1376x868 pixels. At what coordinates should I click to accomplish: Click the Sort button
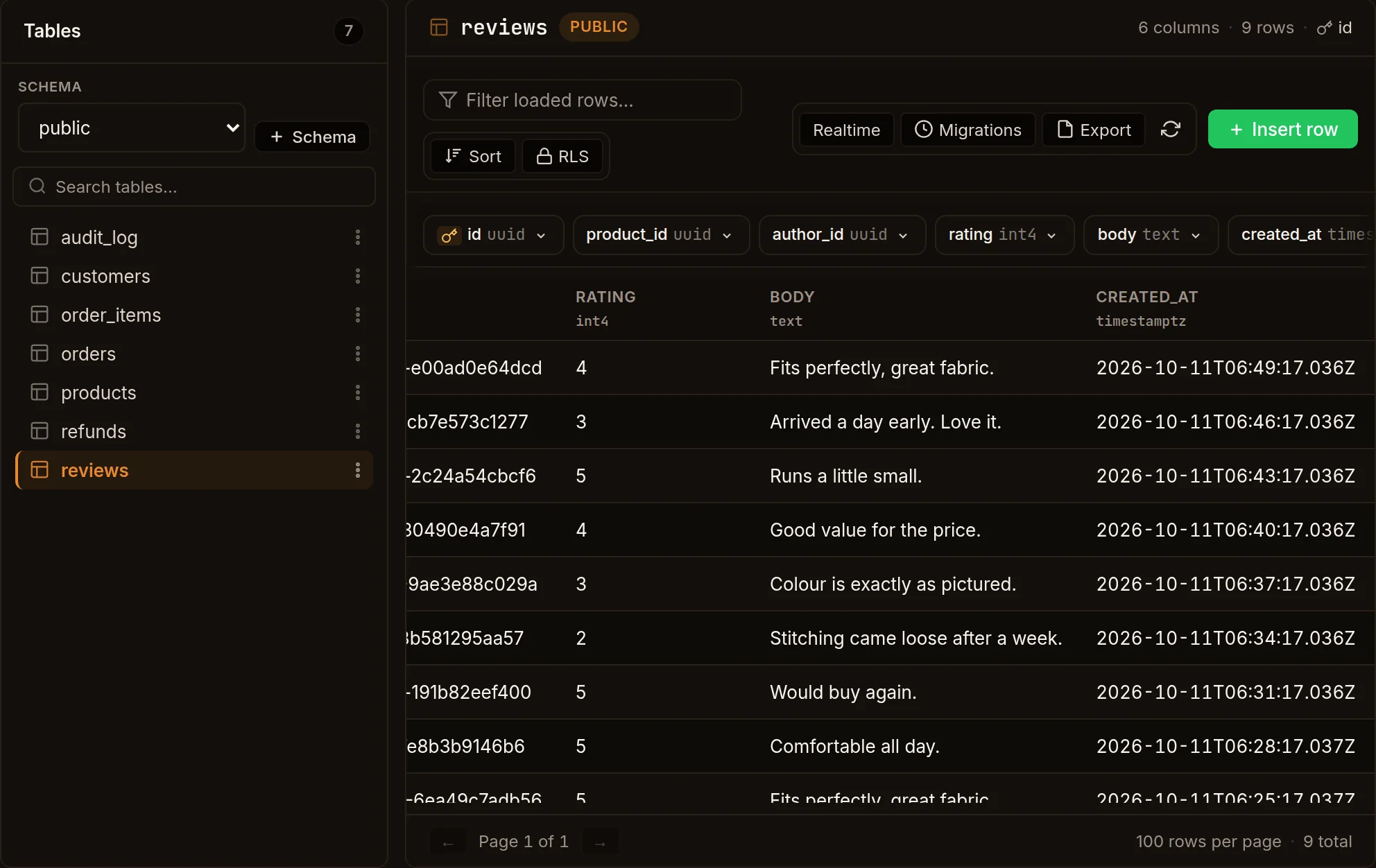pos(473,156)
